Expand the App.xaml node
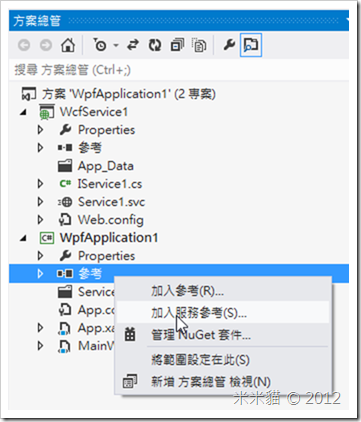The width and height of the screenshot is (361, 422). coord(40,328)
